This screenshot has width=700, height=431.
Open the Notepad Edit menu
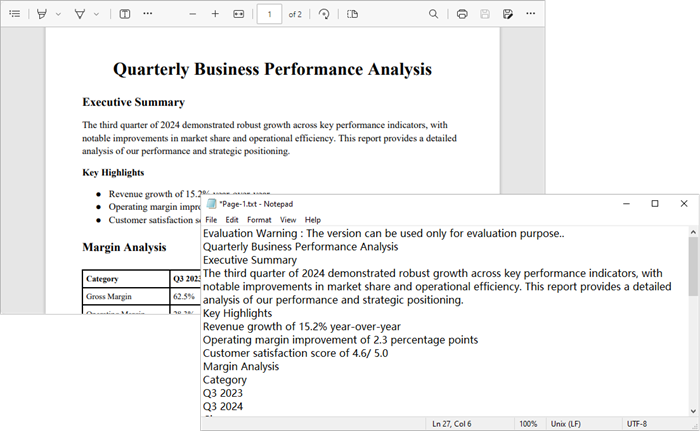pyautogui.click(x=232, y=220)
